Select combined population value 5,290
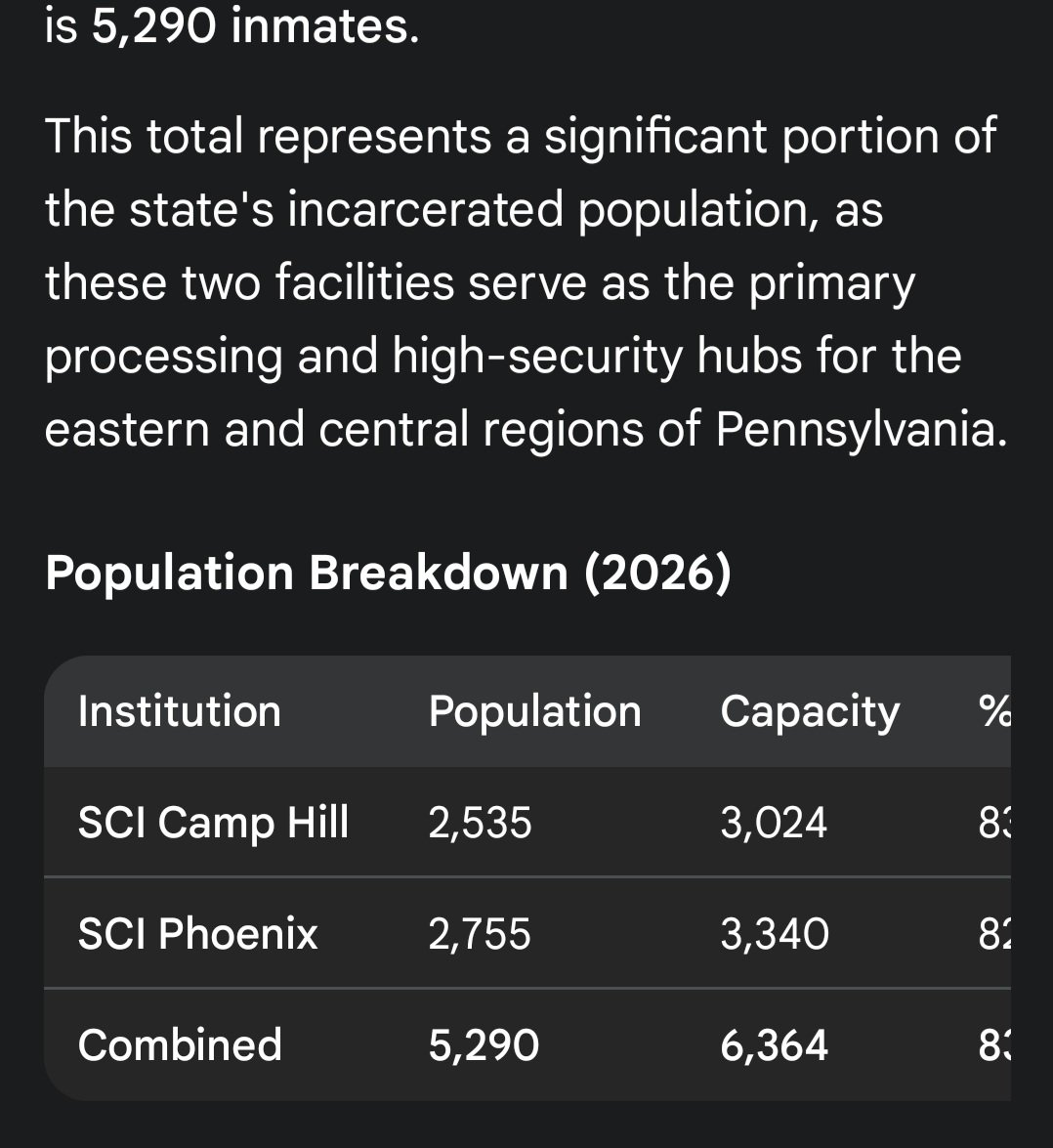The width and height of the screenshot is (1053, 1148). click(484, 1045)
